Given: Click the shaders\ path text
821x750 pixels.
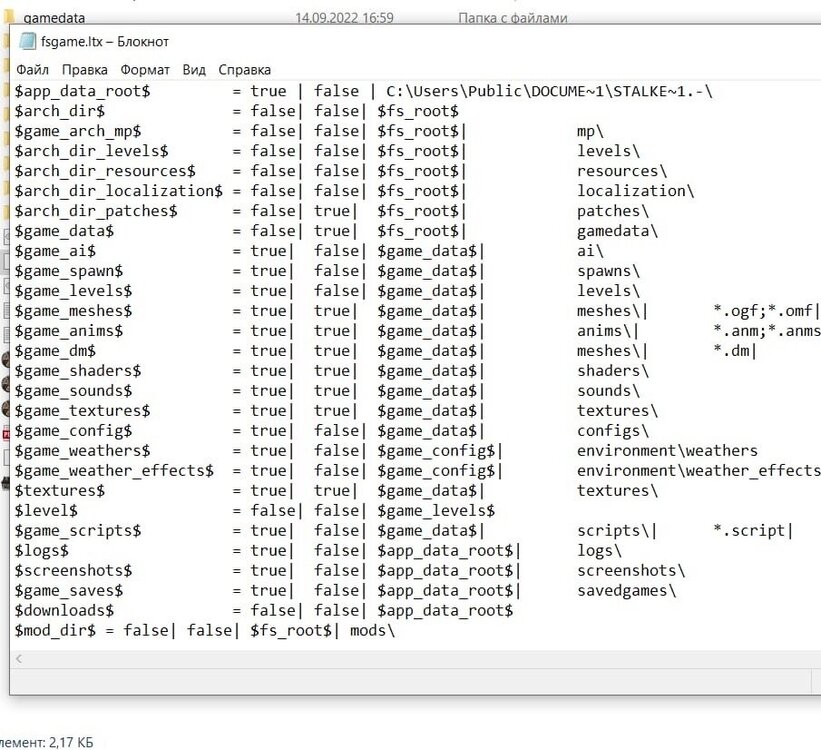Looking at the screenshot, I should (x=613, y=371).
